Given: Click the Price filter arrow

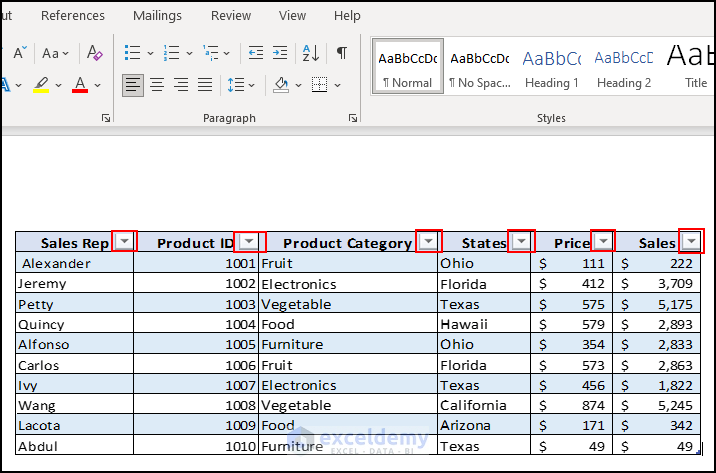Looking at the screenshot, I should 603,241.
